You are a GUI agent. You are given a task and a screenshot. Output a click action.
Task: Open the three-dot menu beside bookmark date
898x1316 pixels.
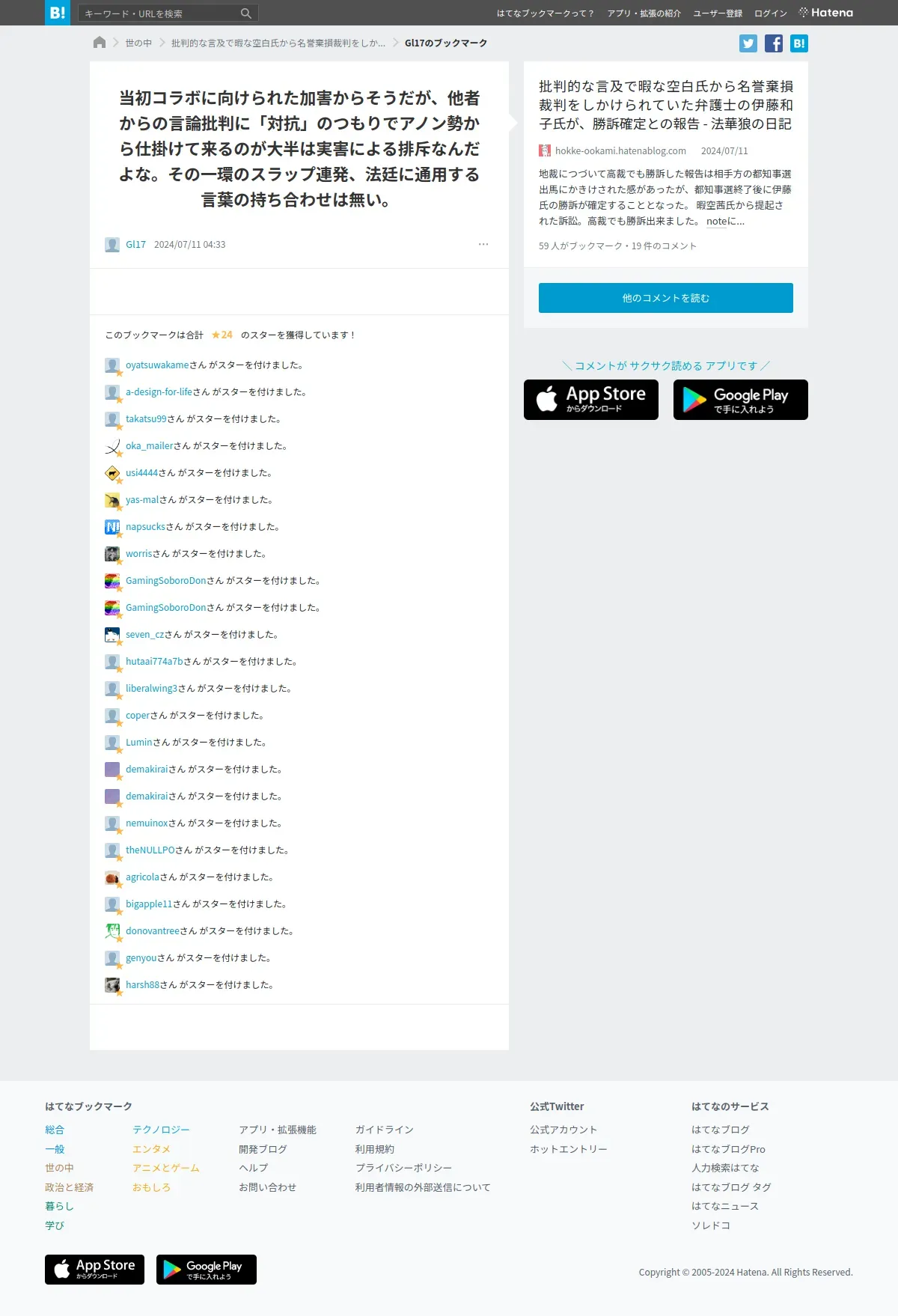pos(483,244)
